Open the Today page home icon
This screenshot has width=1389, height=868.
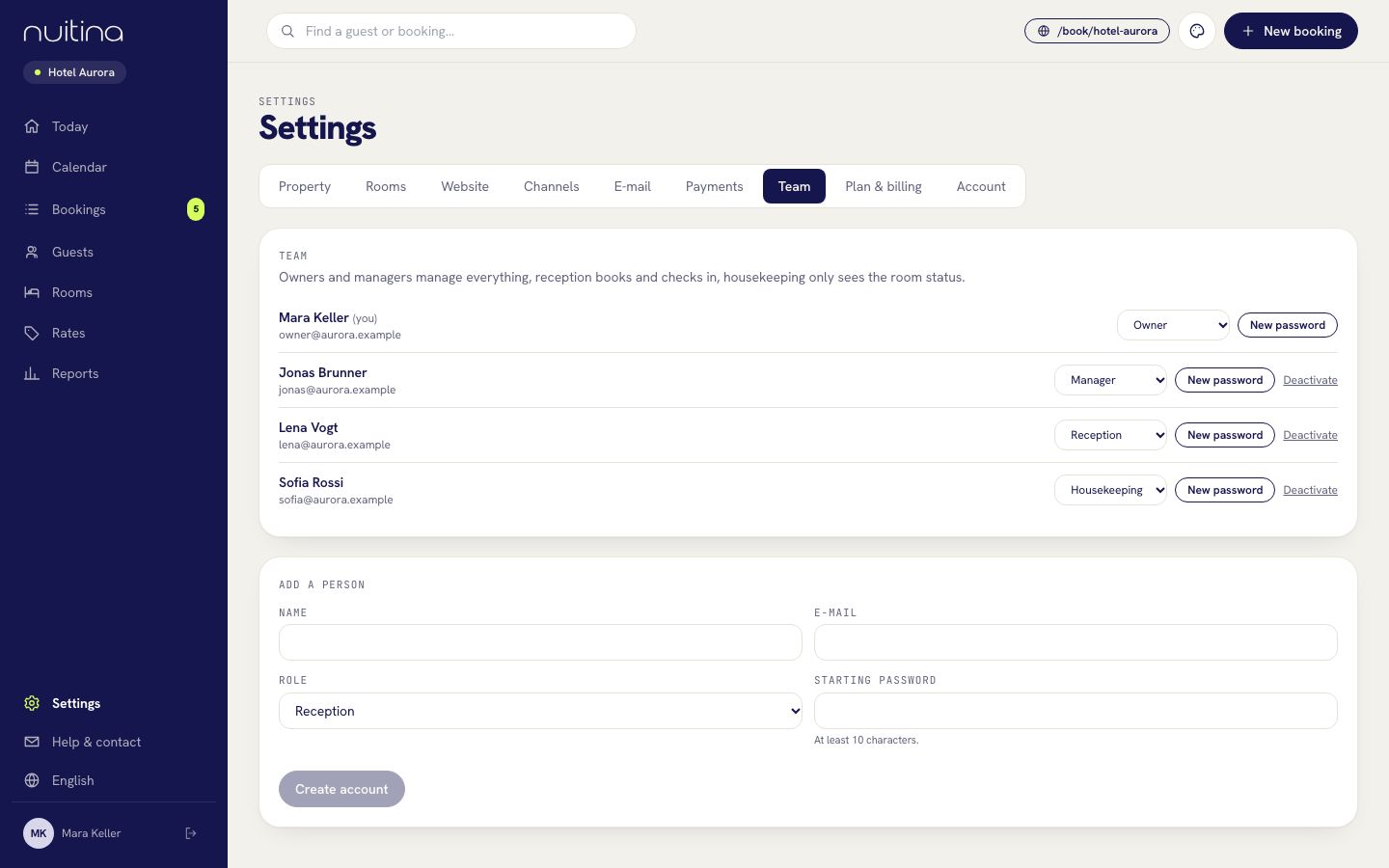click(32, 126)
